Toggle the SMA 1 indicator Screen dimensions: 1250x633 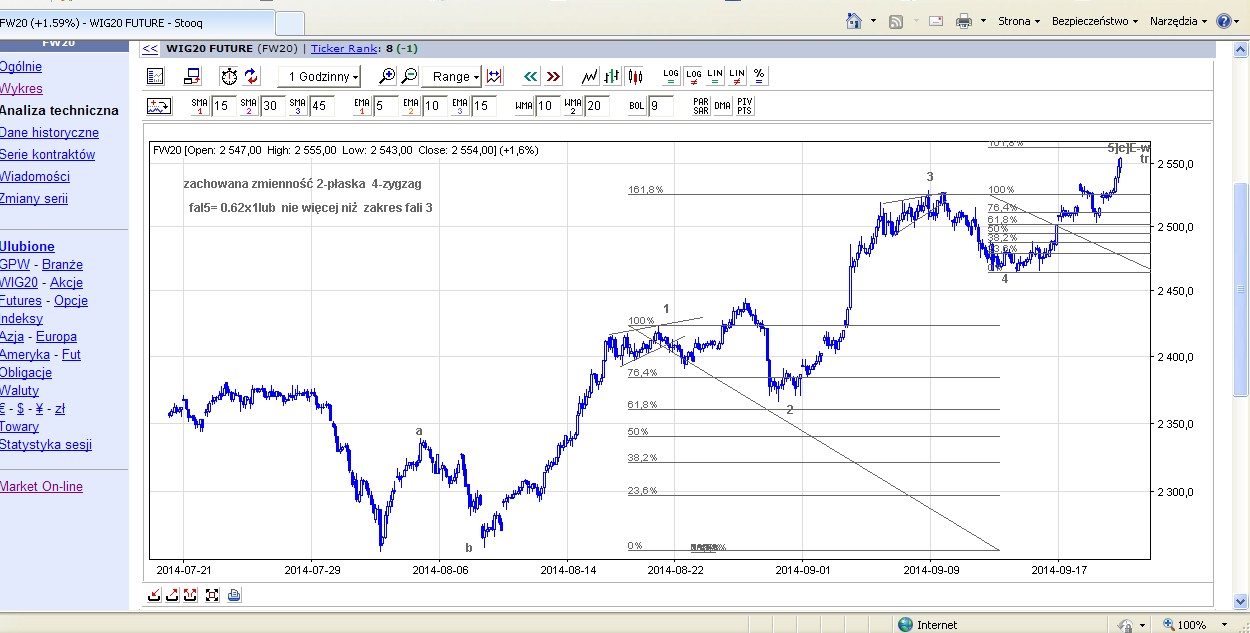point(199,106)
